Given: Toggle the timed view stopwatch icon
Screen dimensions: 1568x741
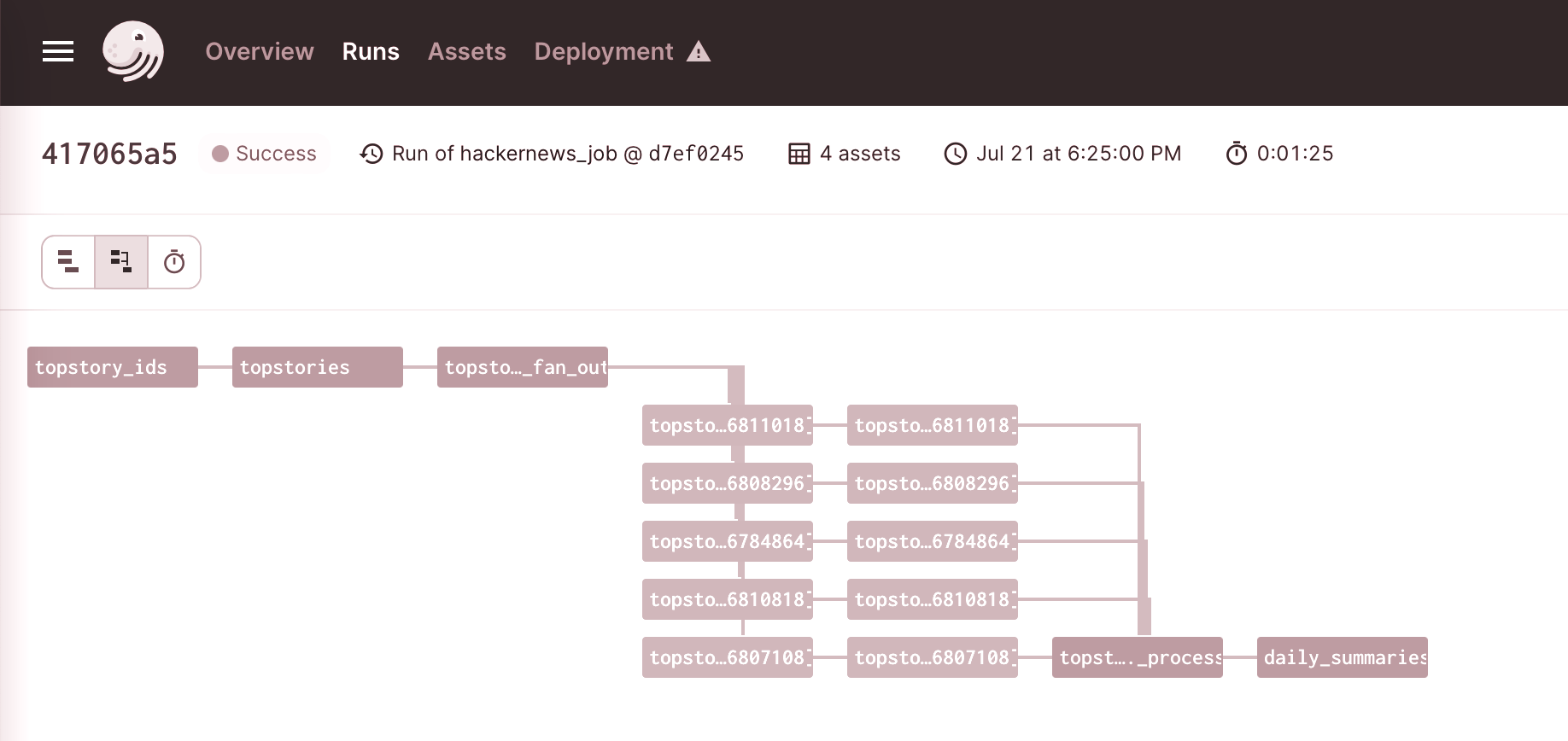Looking at the screenshot, I should (x=174, y=262).
